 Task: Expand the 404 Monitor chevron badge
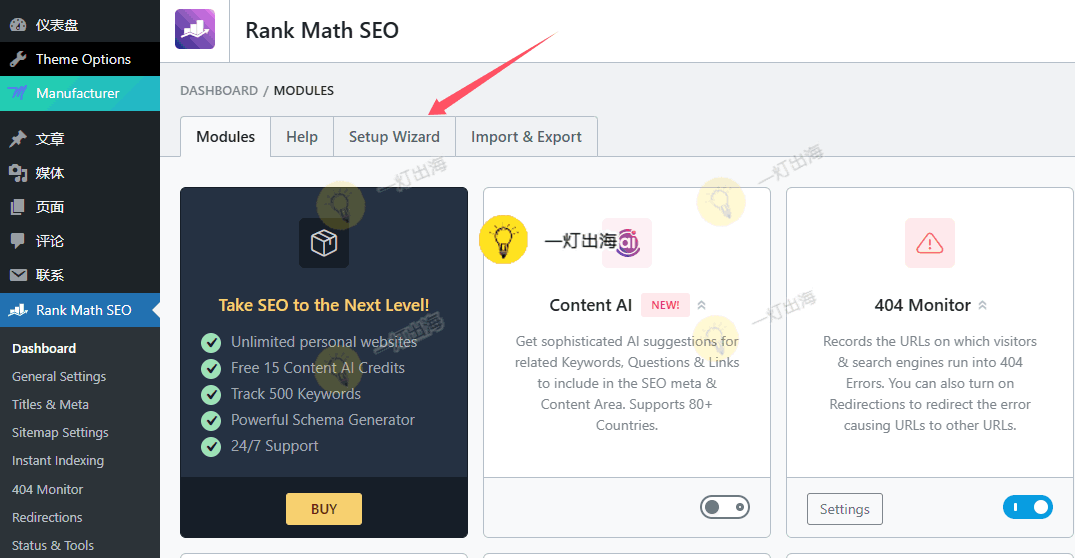point(982,305)
